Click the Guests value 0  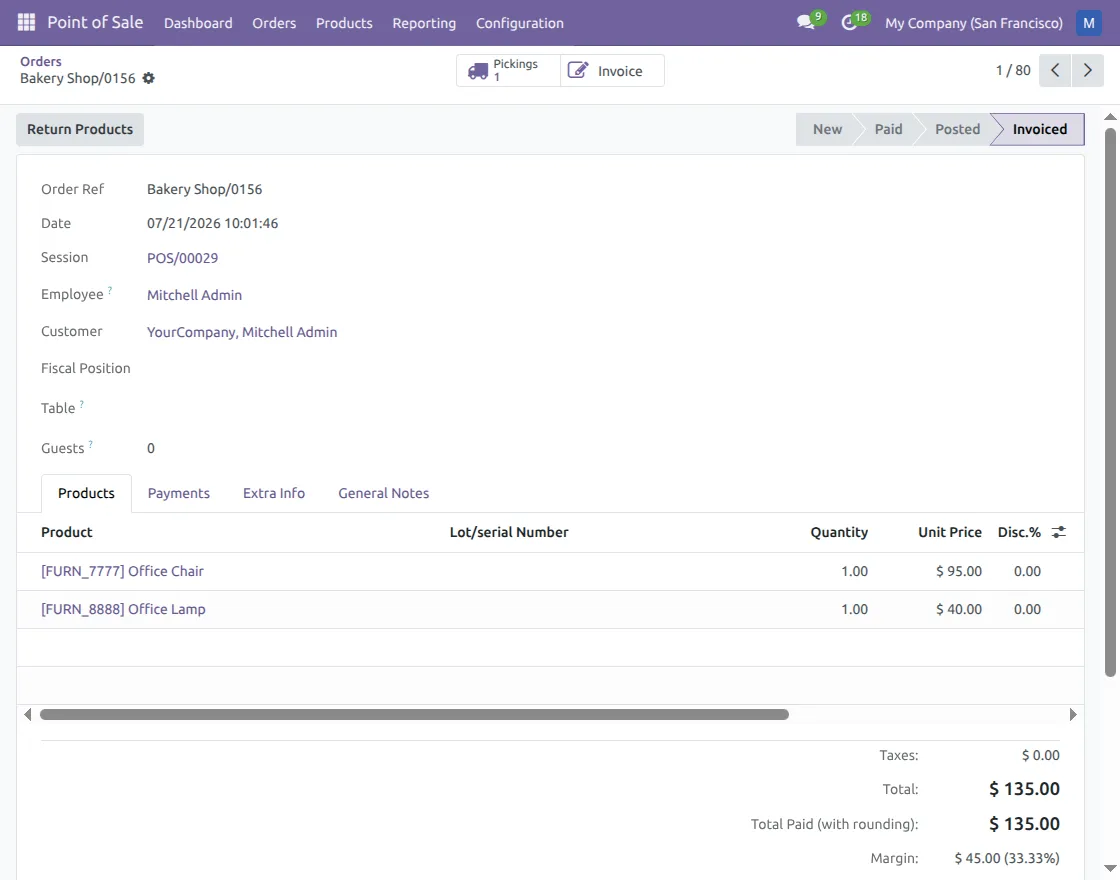click(x=151, y=449)
